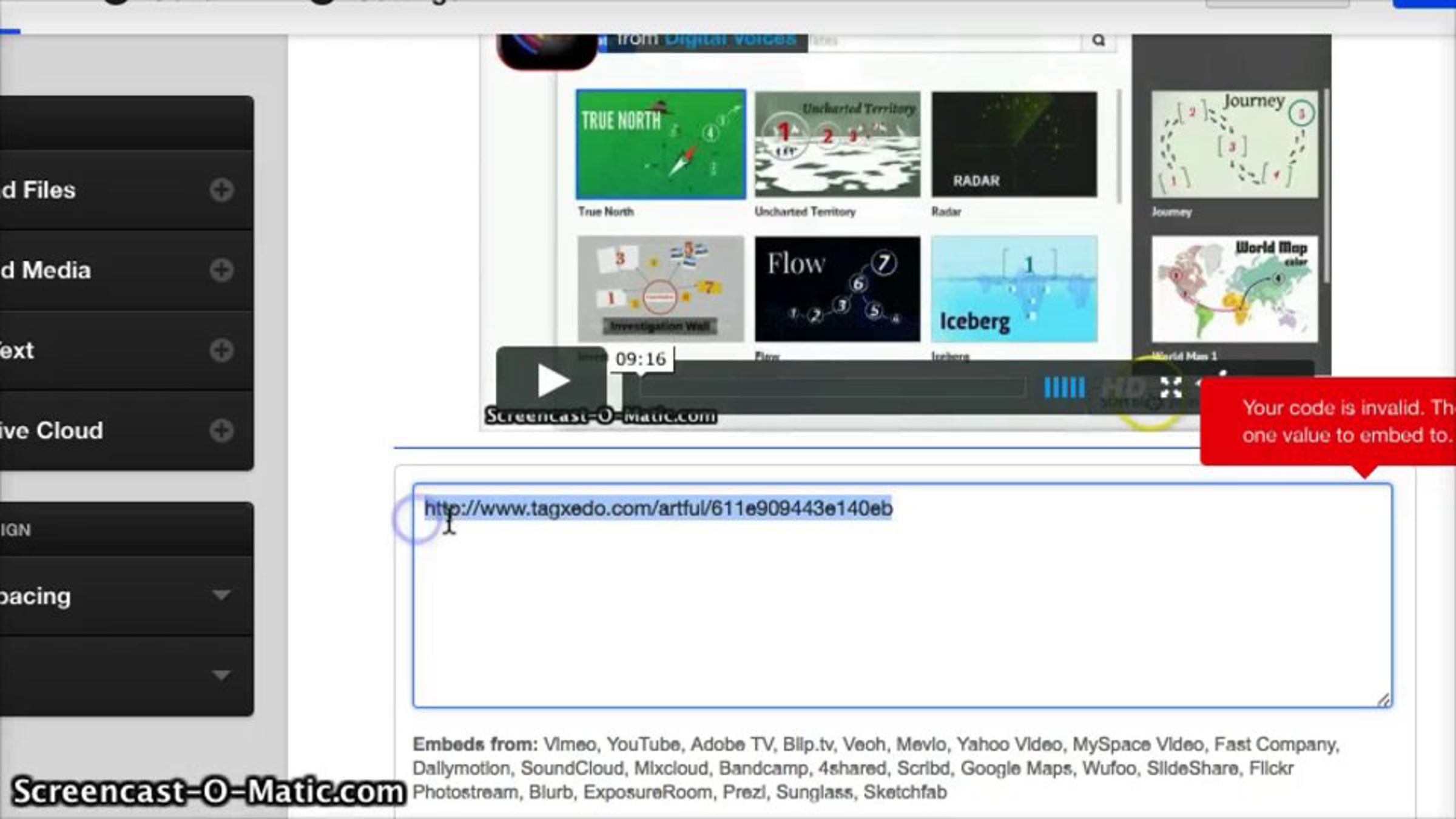Select the Journey template thumbnail

tap(1235, 144)
